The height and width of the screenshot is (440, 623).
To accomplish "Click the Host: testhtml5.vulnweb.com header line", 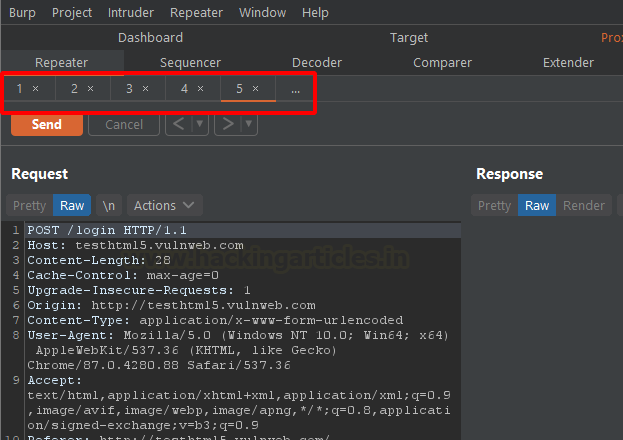I will [135, 245].
